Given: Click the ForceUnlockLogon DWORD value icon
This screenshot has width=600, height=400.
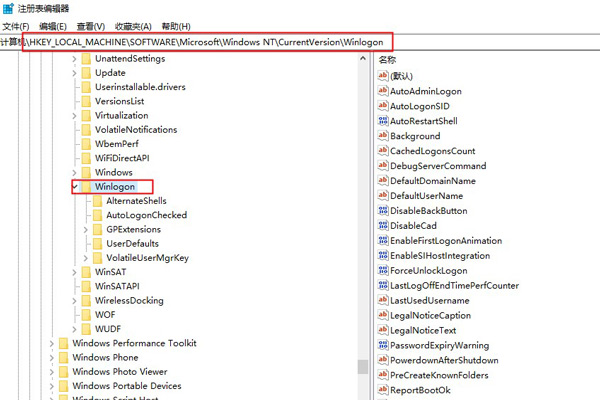Looking at the screenshot, I should tap(383, 270).
